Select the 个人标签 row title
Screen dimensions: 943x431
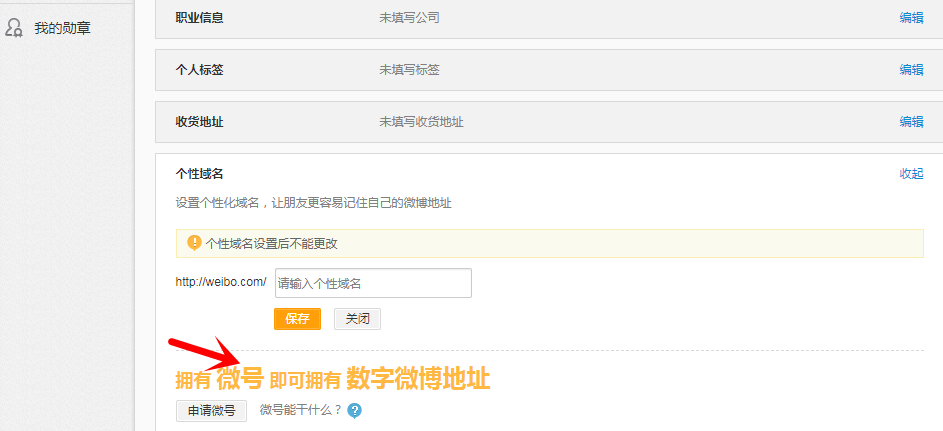point(199,70)
